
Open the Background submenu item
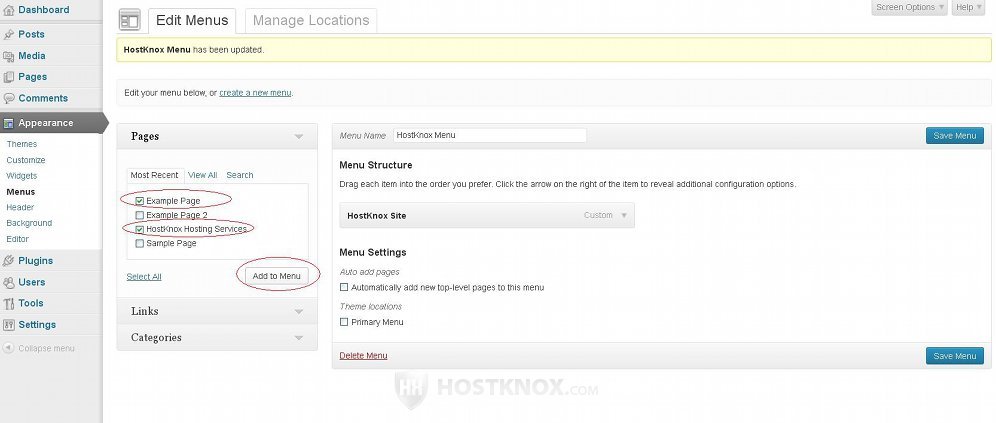tap(29, 224)
